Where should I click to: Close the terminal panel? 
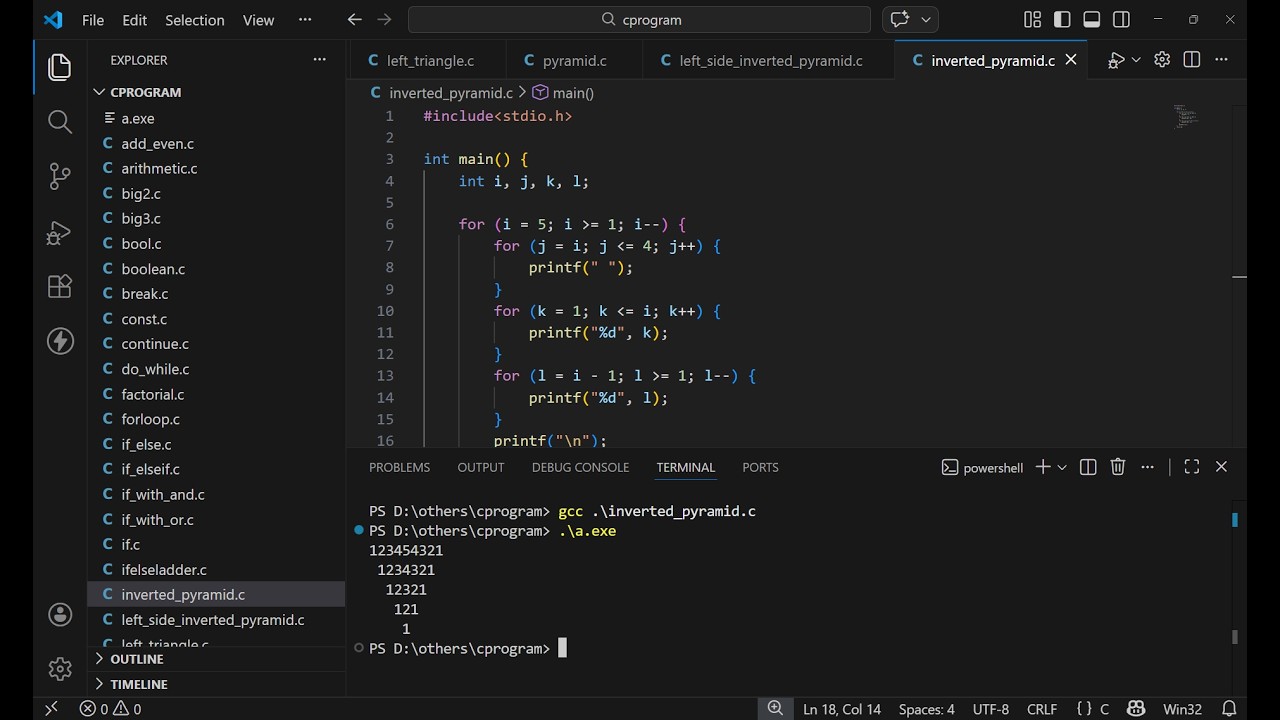click(x=1221, y=467)
